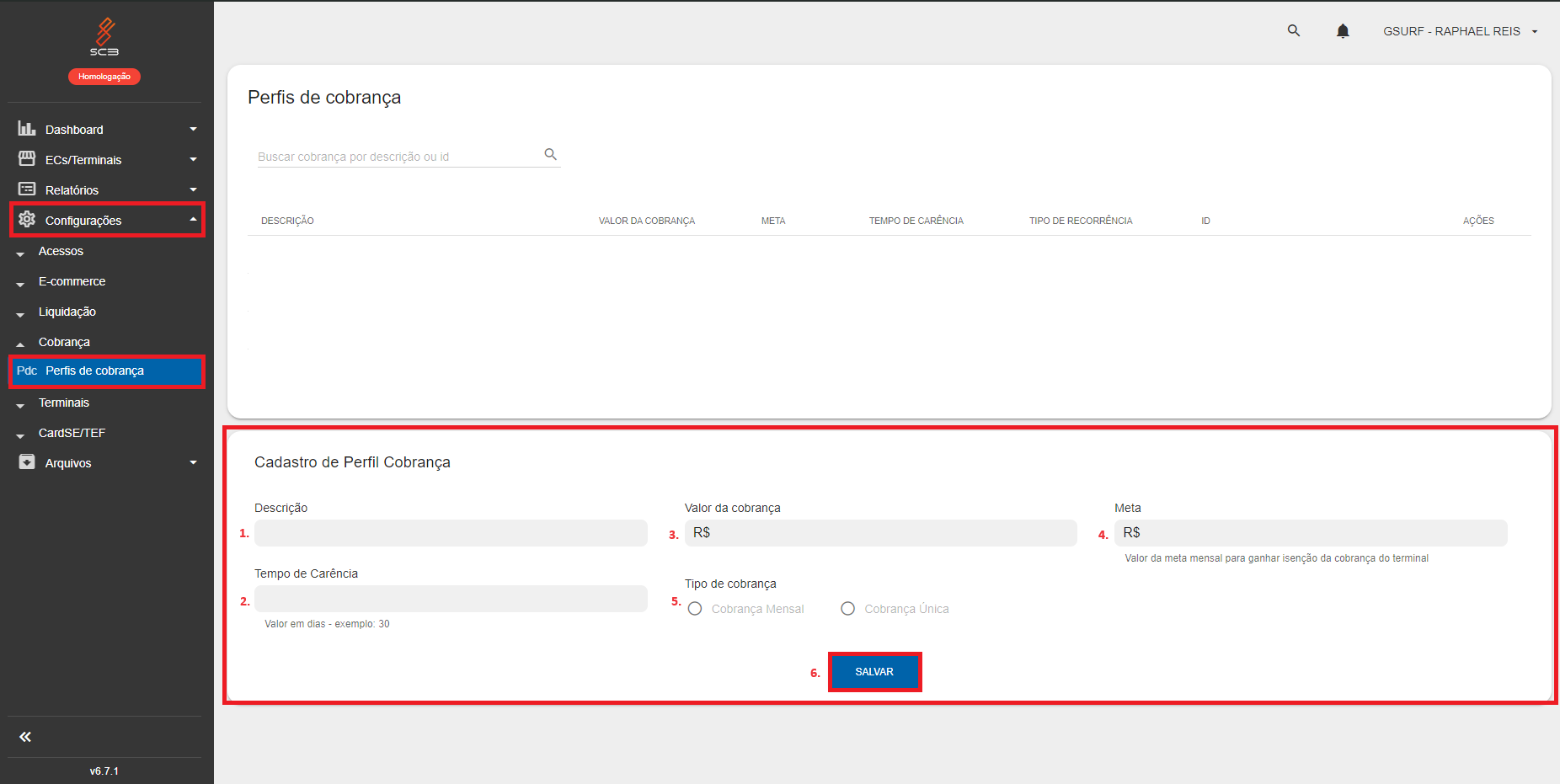This screenshot has height=784, width=1560.
Task: Click the Descrição input field
Action: click(451, 533)
